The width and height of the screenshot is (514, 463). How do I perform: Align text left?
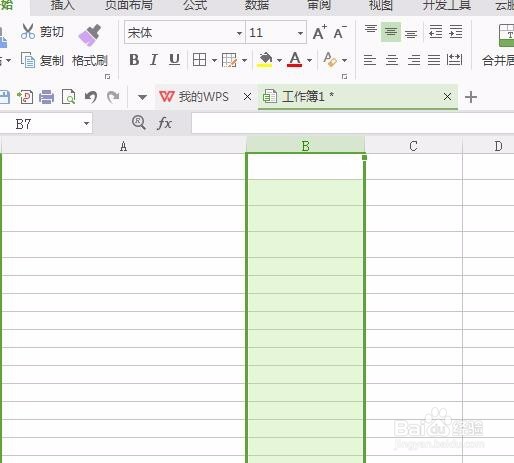(x=370, y=60)
